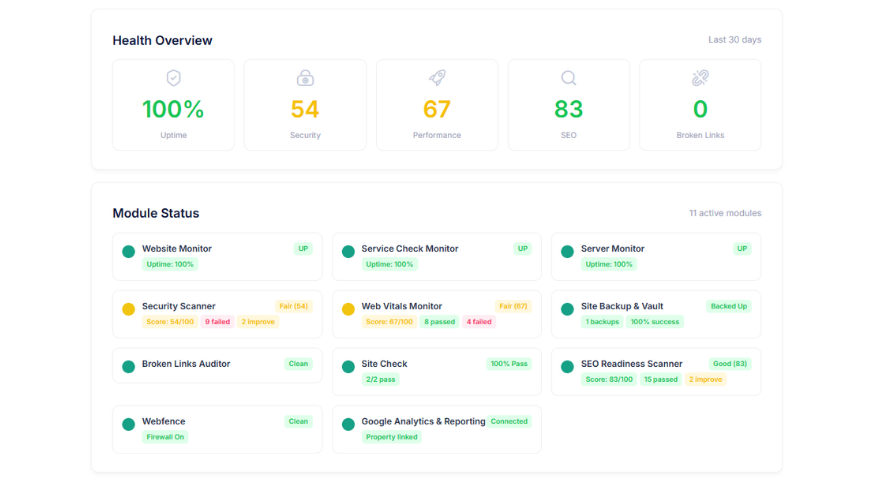Click the 2 improve tag on Security Scanner

pyautogui.click(x=258, y=322)
